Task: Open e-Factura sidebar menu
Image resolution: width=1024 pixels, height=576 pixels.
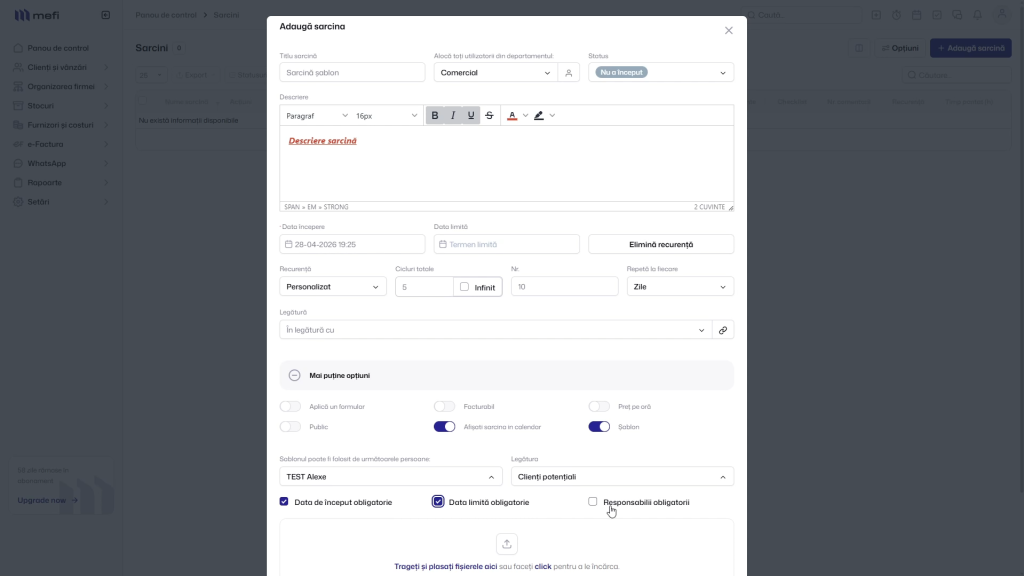Action: [x=59, y=144]
